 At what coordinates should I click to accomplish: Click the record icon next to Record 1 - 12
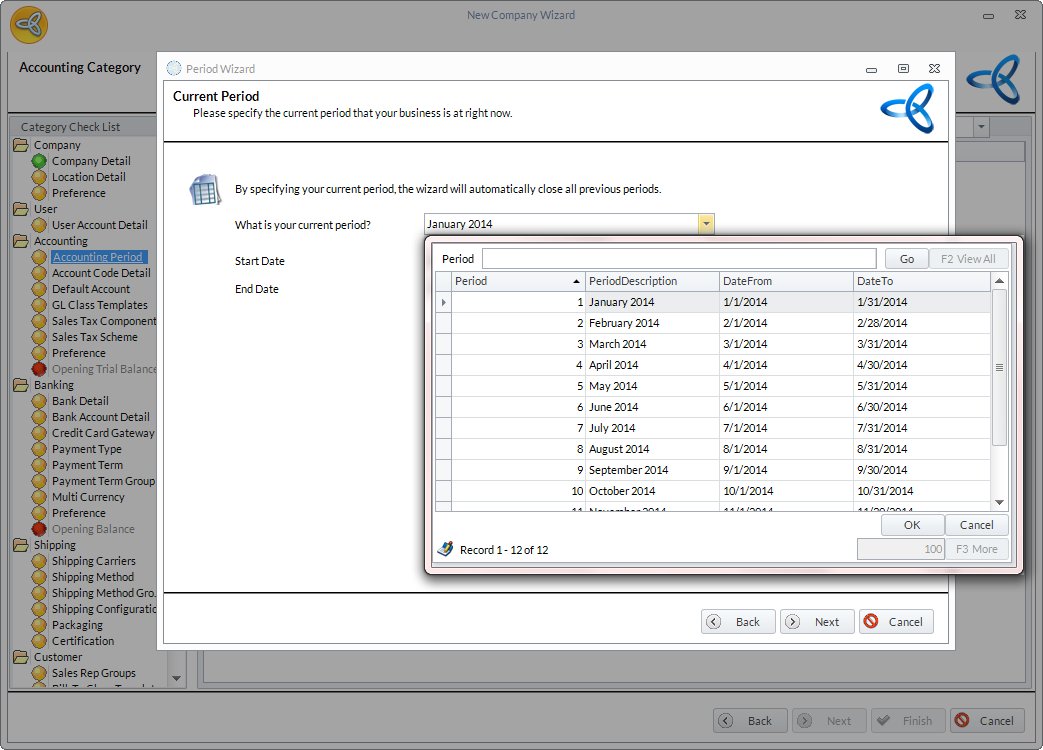pos(446,549)
